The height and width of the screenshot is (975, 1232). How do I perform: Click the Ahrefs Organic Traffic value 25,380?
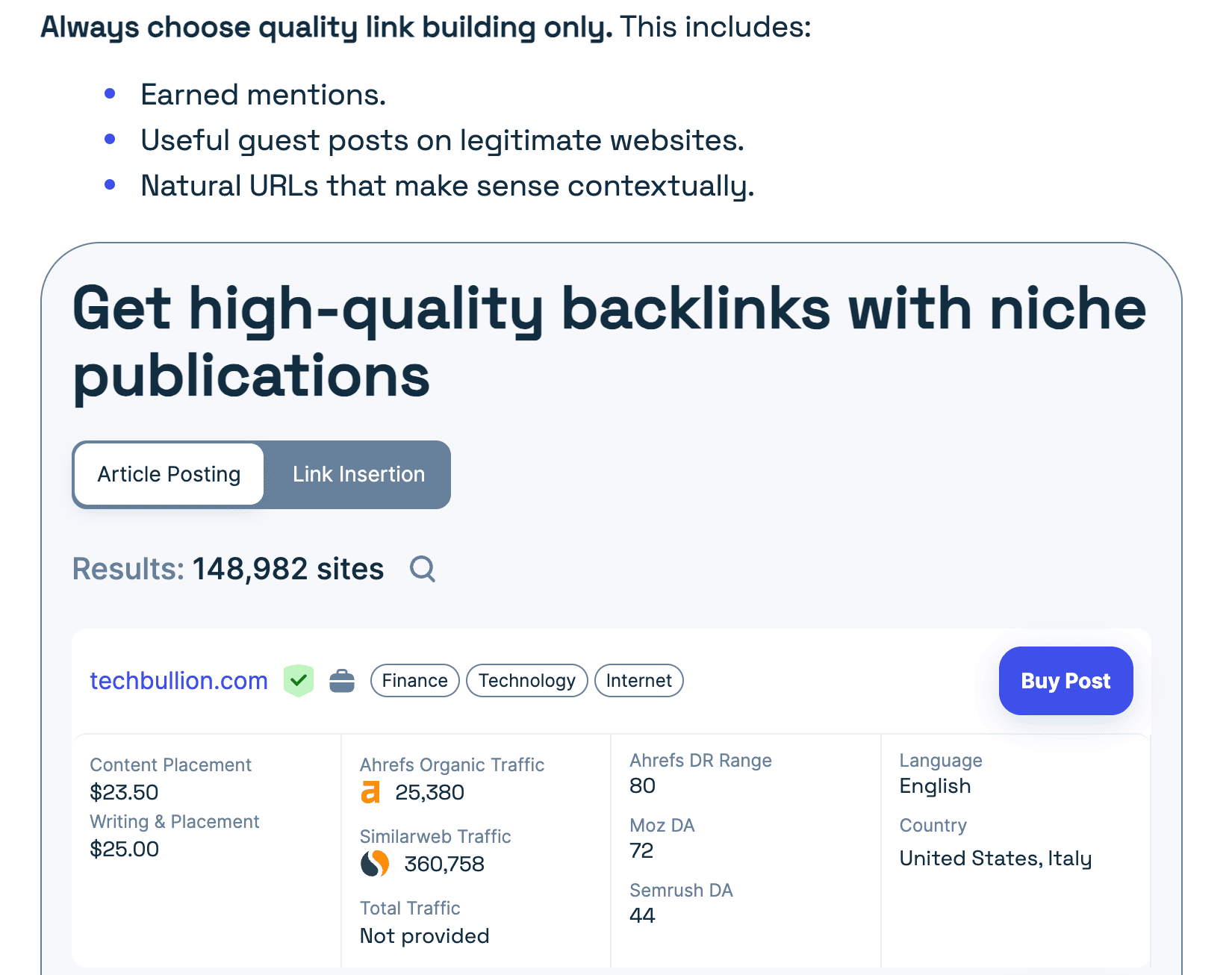[x=429, y=791]
